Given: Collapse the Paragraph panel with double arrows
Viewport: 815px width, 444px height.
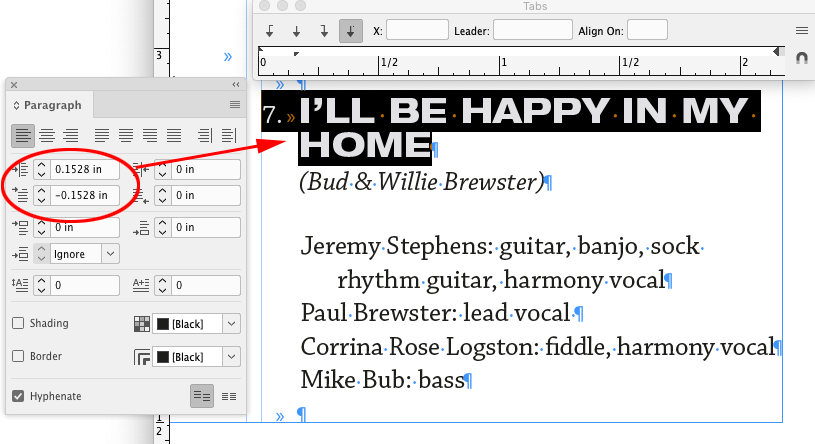Looking at the screenshot, I should (236, 84).
